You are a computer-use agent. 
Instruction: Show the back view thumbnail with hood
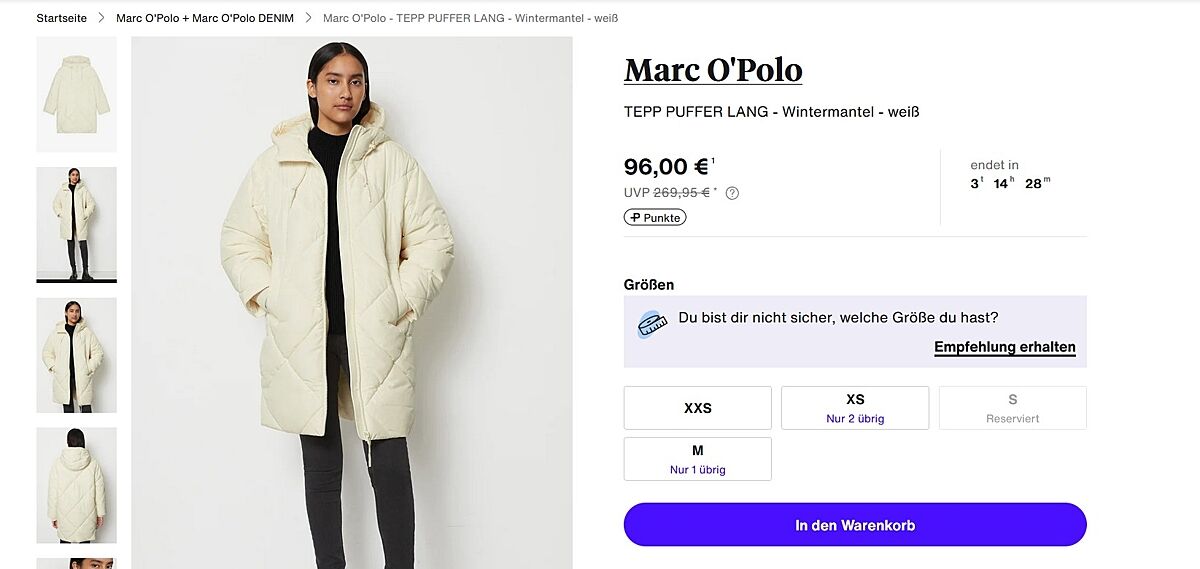tap(76, 485)
